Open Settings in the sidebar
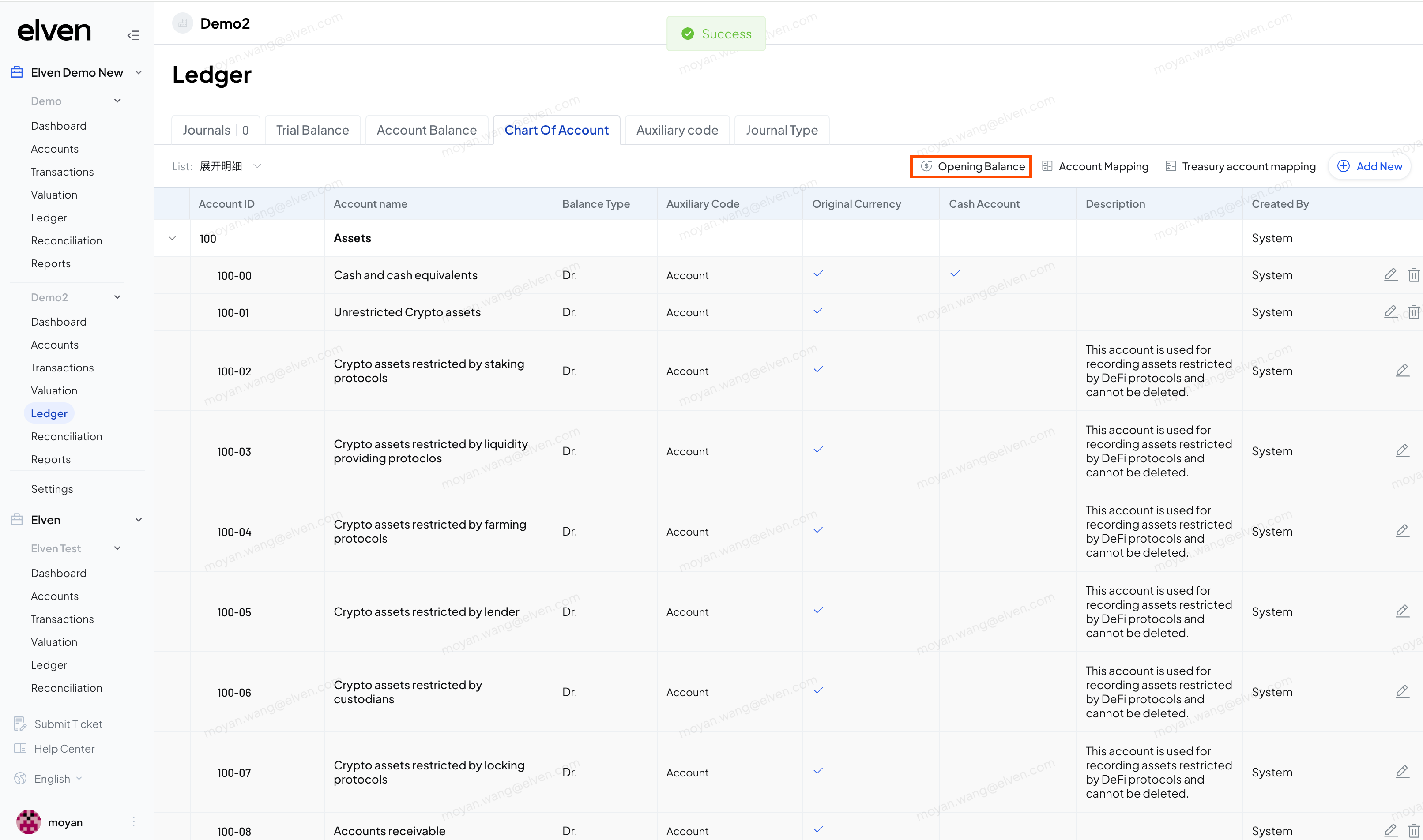This screenshot has height=840, width=1423. pyautogui.click(x=52, y=488)
